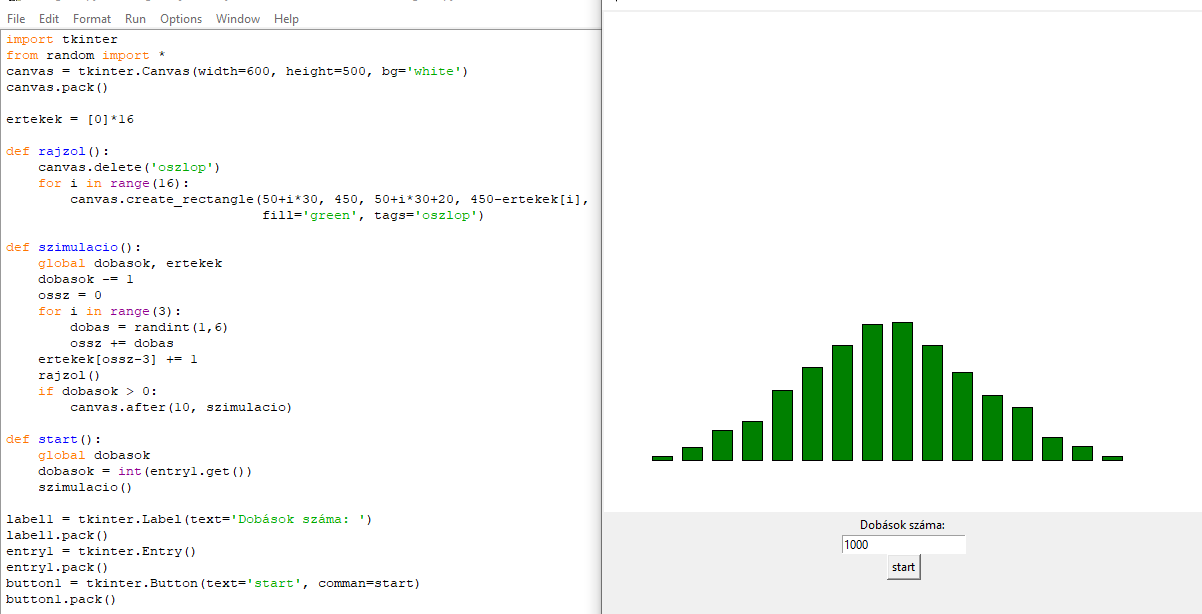
Task: Open the Run menu
Action: [x=135, y=19]
